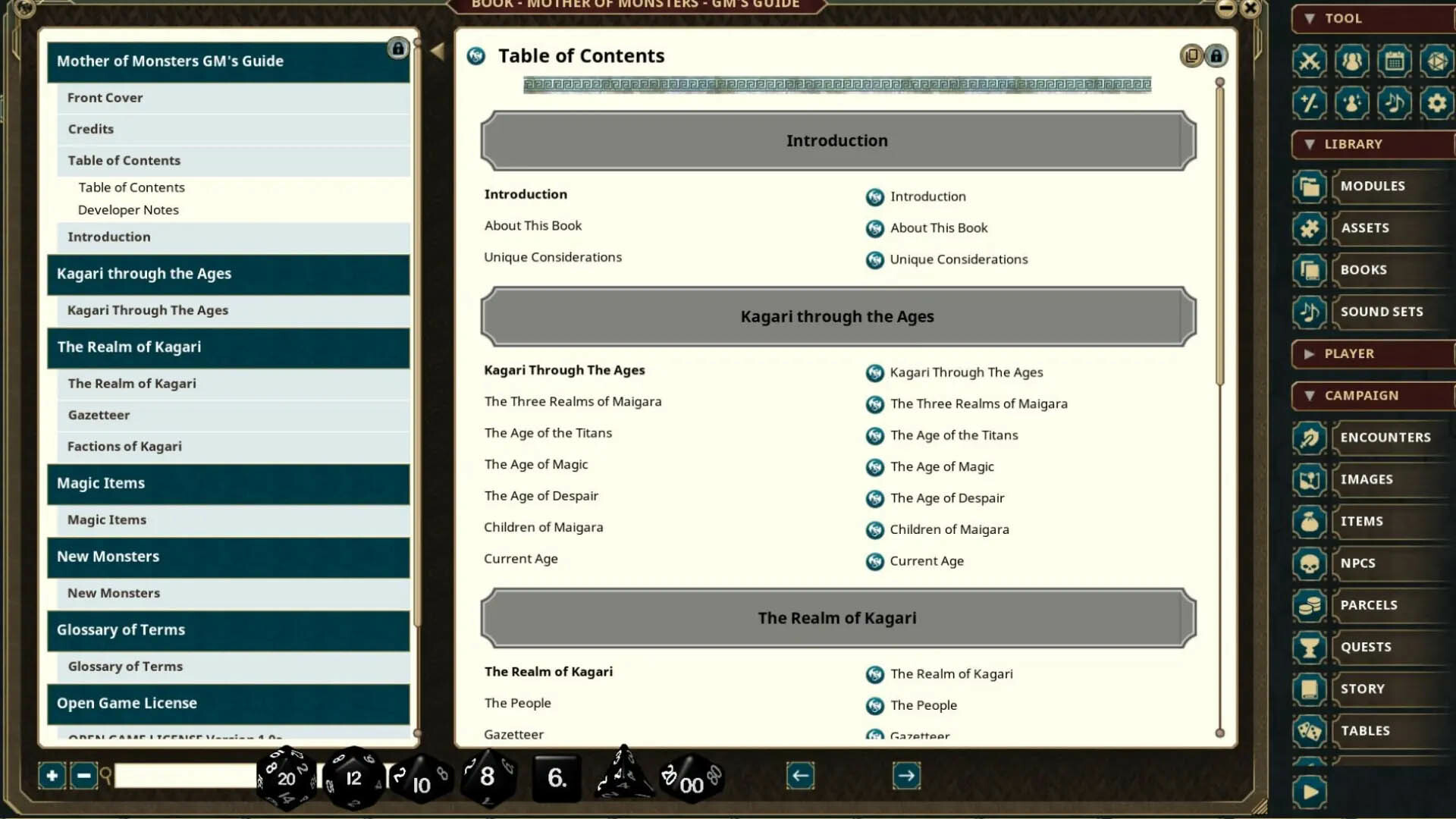Open the Assets puzzle-piece icon
This screenshot has width=1456, height=819.
[1310, 227]
